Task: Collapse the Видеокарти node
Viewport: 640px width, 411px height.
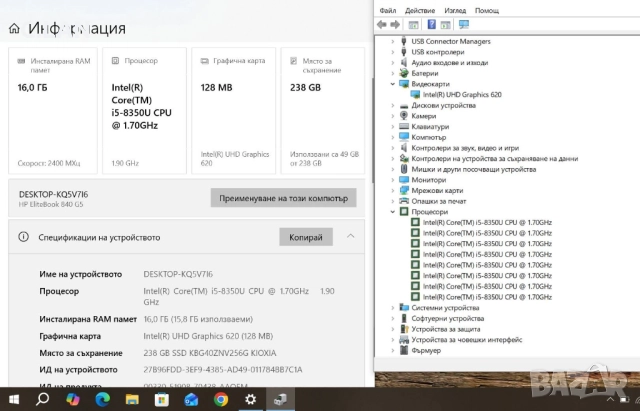Action: coord(393,84)
